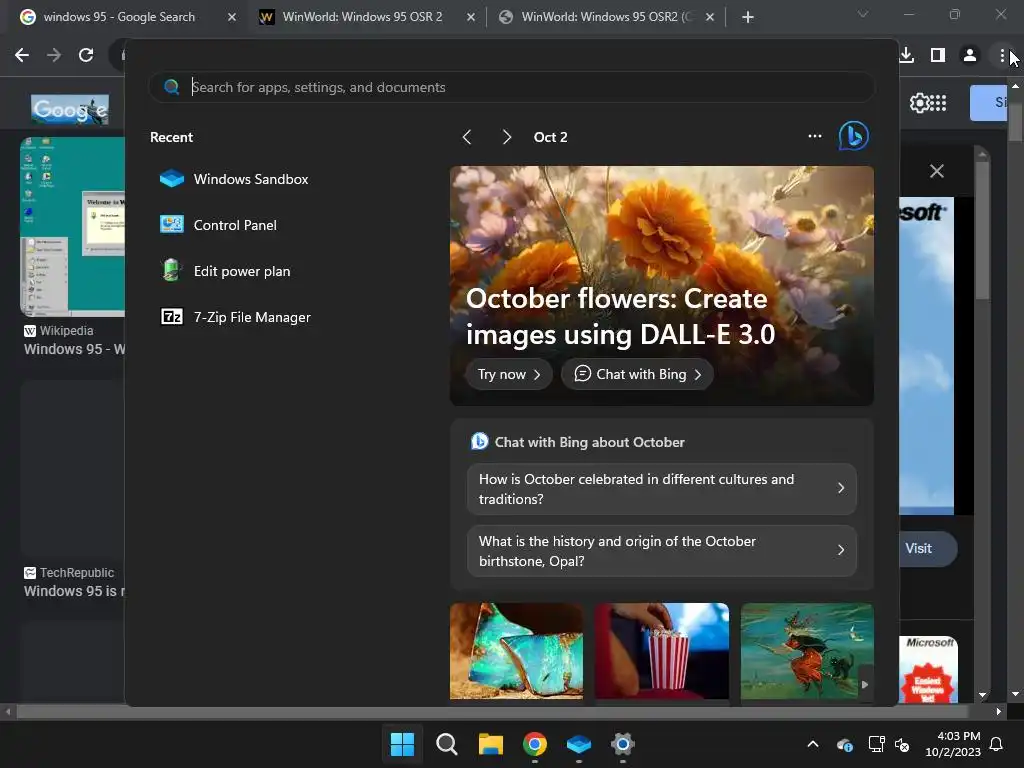The image size is (1024, 768).
Task: Open Settings gear app in taskbar
Action: [622, 744]
